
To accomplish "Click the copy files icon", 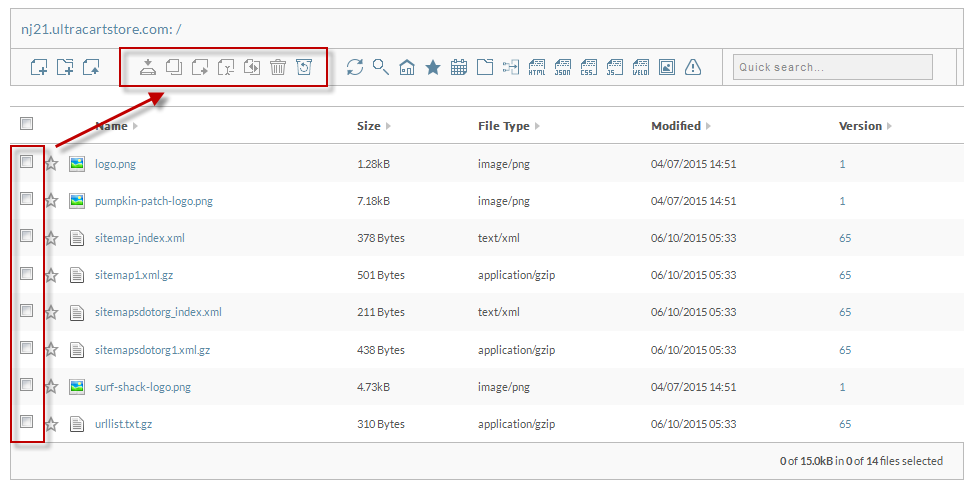I will click(174, 67).
